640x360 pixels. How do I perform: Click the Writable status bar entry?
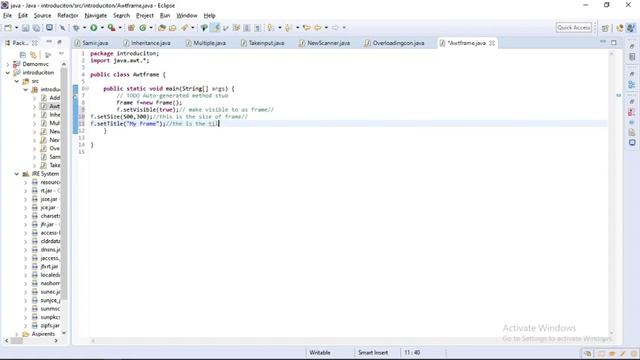pos(320,352)
